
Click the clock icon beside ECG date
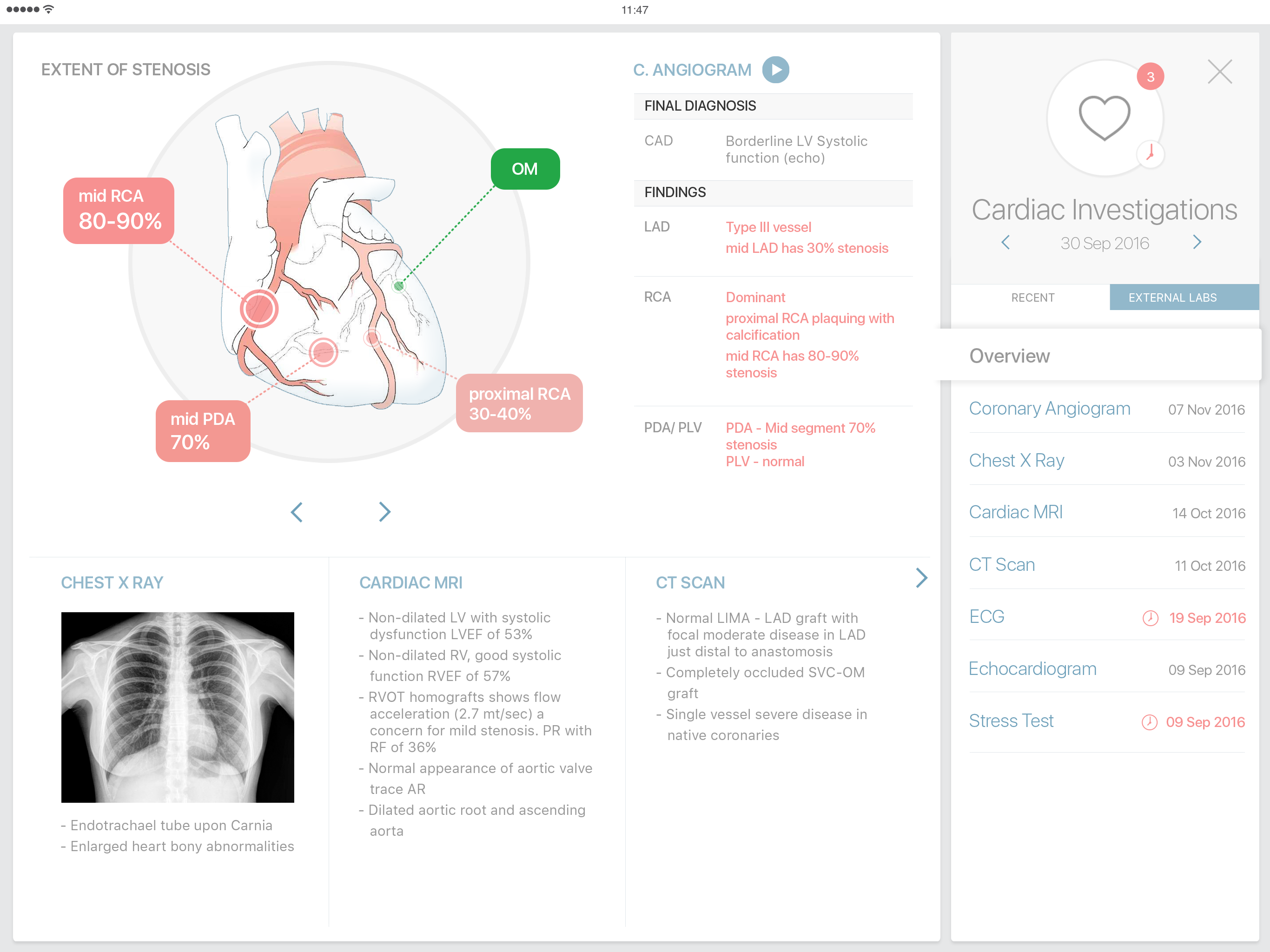click(x=1150, y=618)
